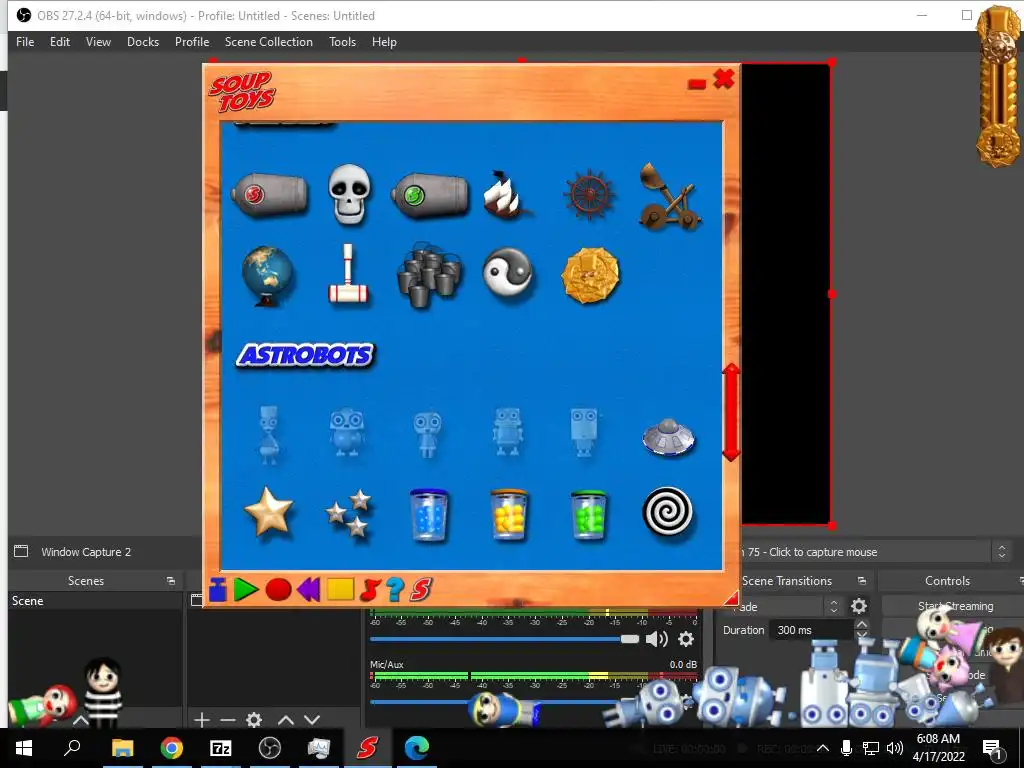Image resolution: width=1024 pixels, height=768 pixels.
Task: Open the blue question mark help
Action: click(395, 590)
